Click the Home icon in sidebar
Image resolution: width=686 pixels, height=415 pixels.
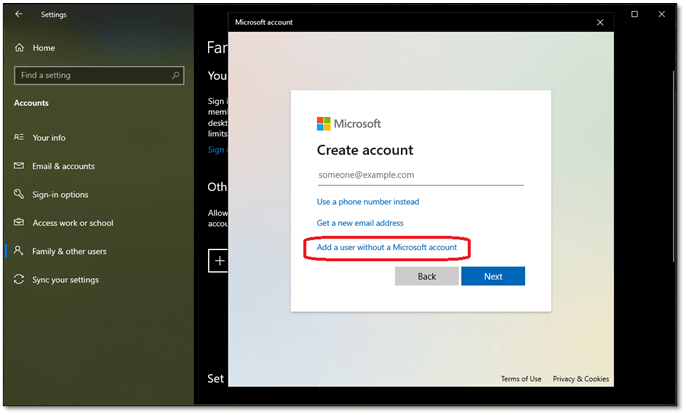19,48
